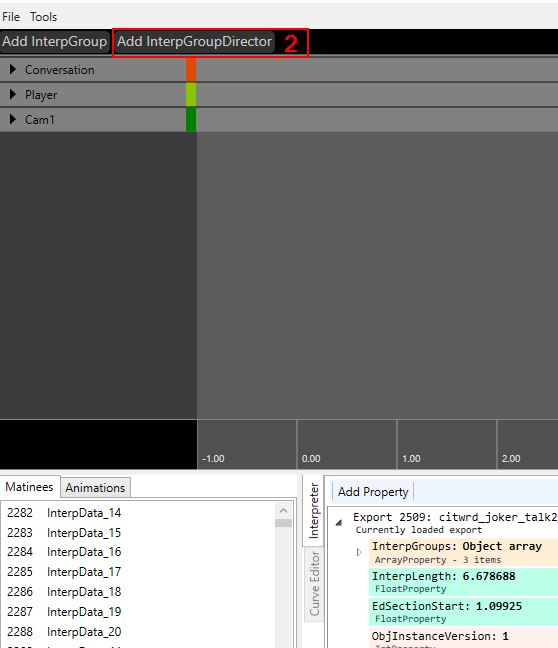This screenshot has height=648, width=558.
Task: Select the ObjInstanceVersion property row
Action: tap(463, 638)
